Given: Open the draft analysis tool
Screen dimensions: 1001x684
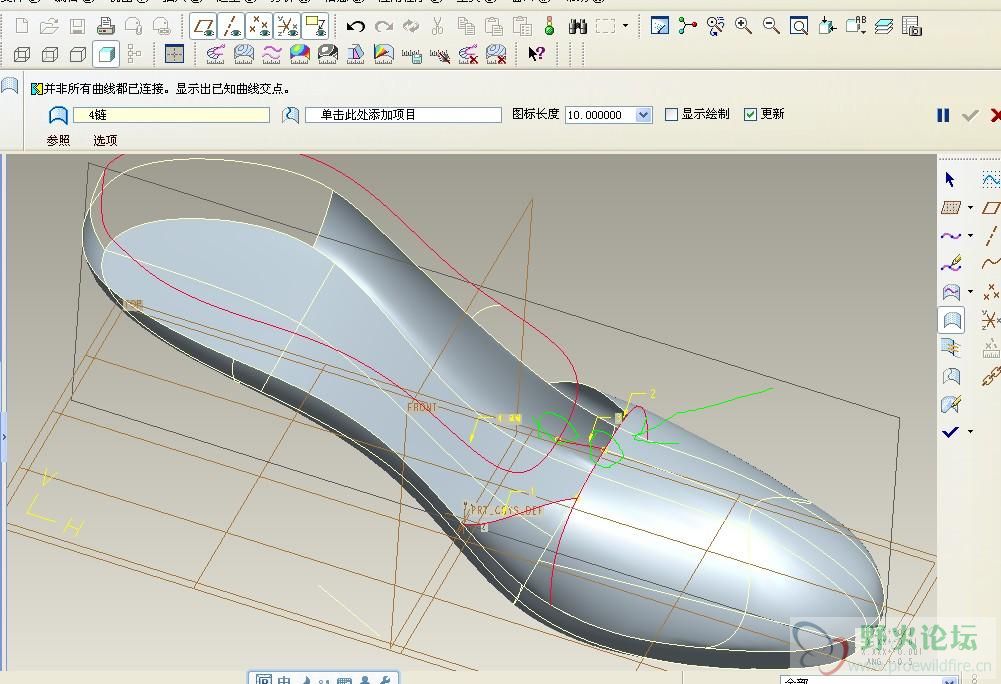Looking at the screenshot, I should tap(356, 54).
